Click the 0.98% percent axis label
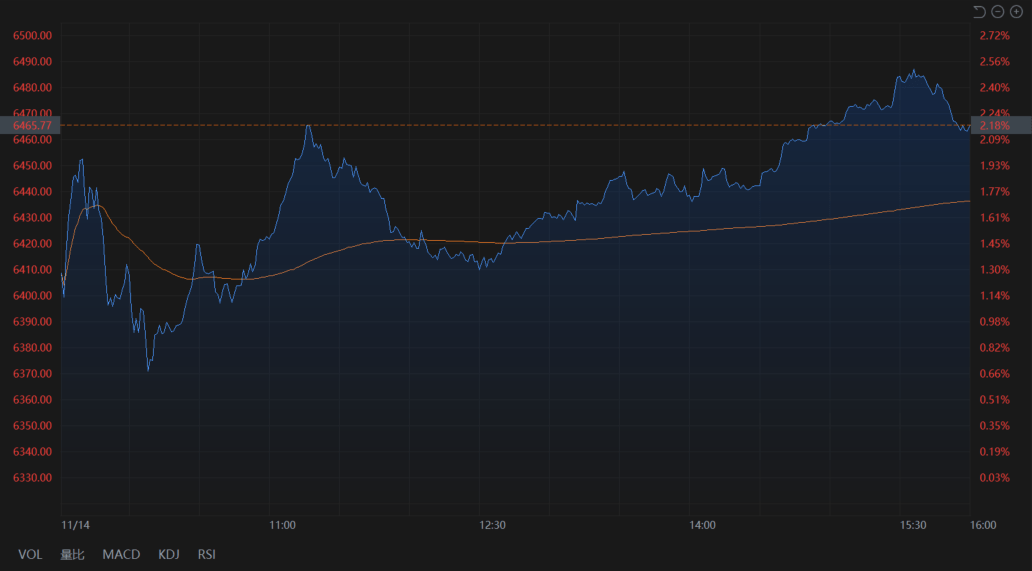This screenshot has width=1032, height=571. [x=994, y=322]
